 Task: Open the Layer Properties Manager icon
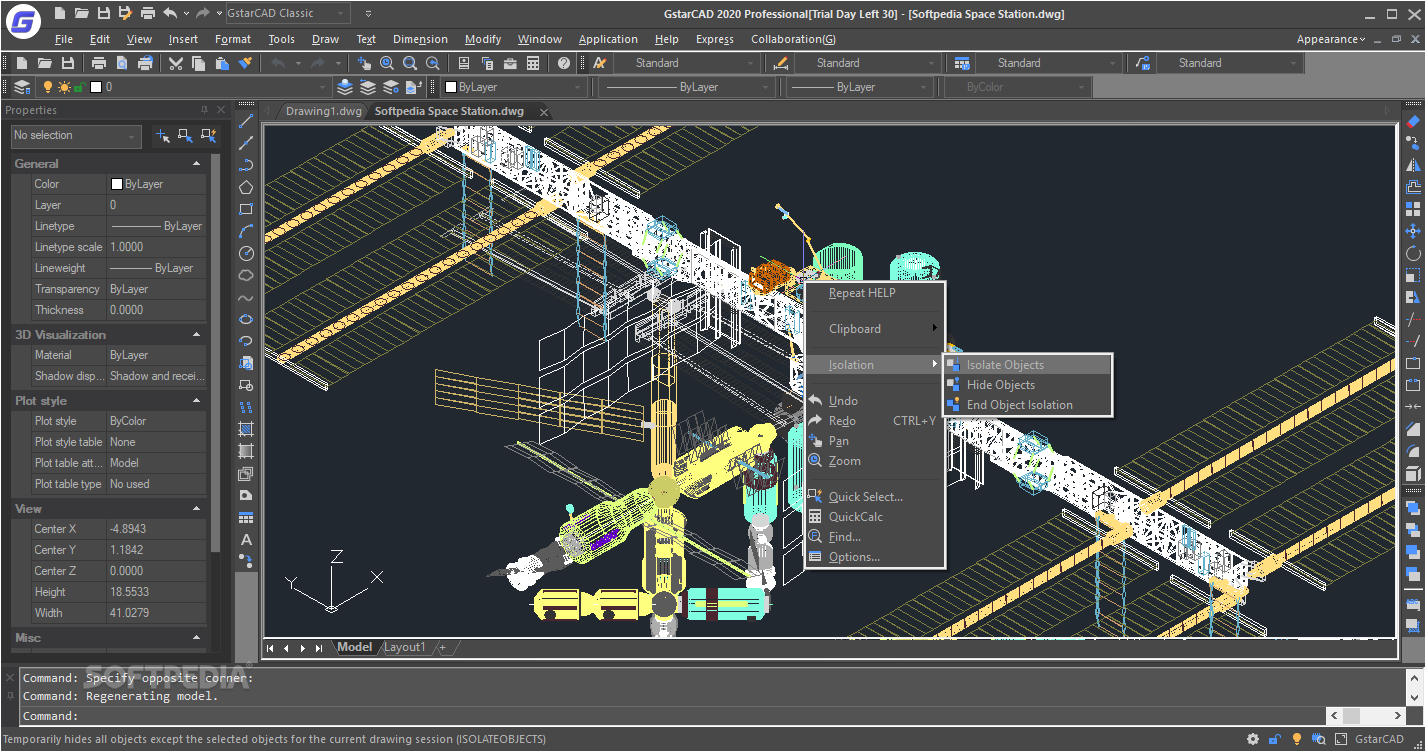click(22, 87)
